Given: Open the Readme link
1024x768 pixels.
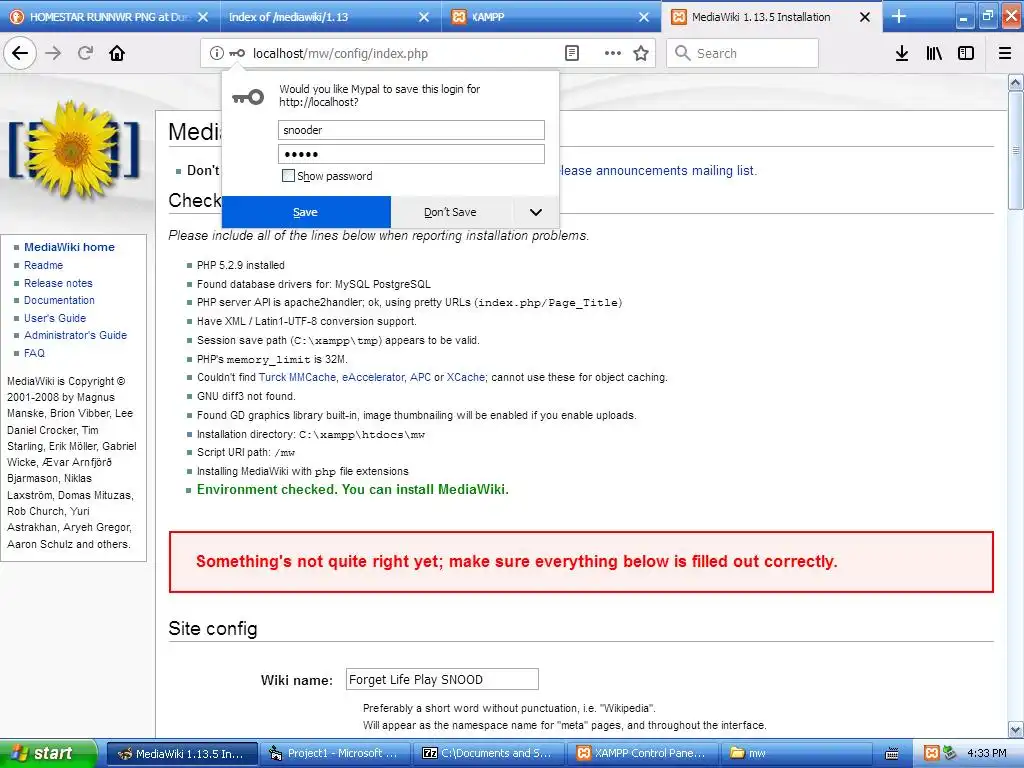Looking at the screenshot, I should pos(44,265).
